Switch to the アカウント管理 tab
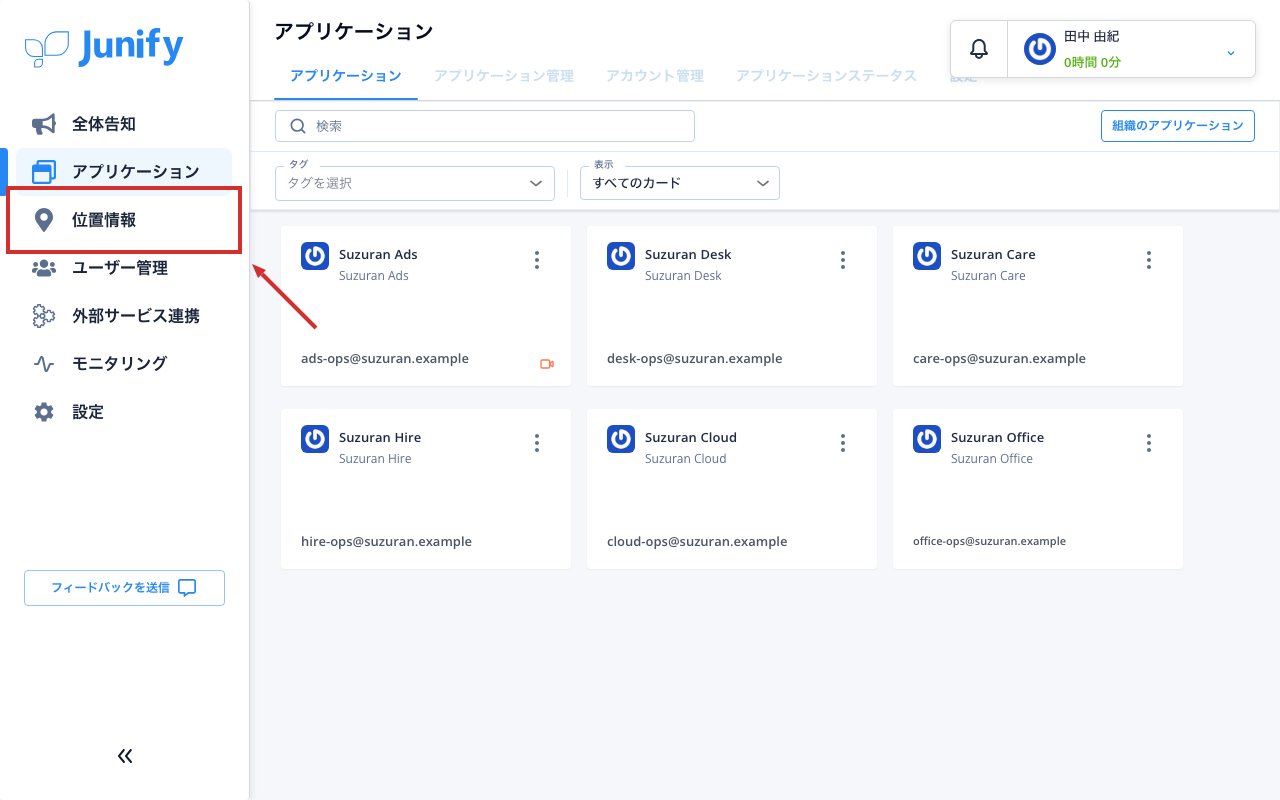The width and height of the screenshot is (1280, 800). [655, 76]
